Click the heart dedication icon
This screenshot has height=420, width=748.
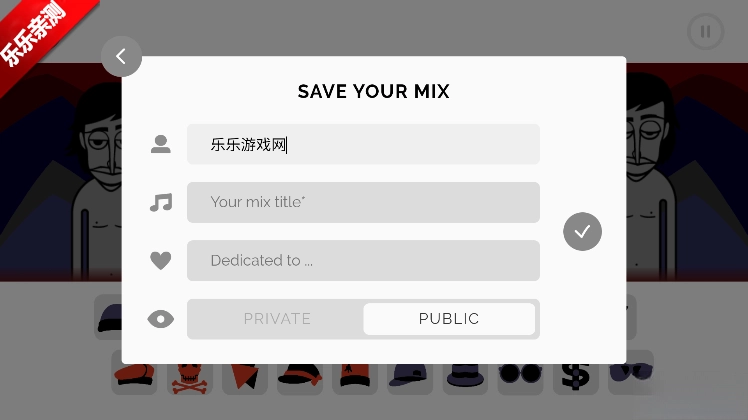point(160,261)
